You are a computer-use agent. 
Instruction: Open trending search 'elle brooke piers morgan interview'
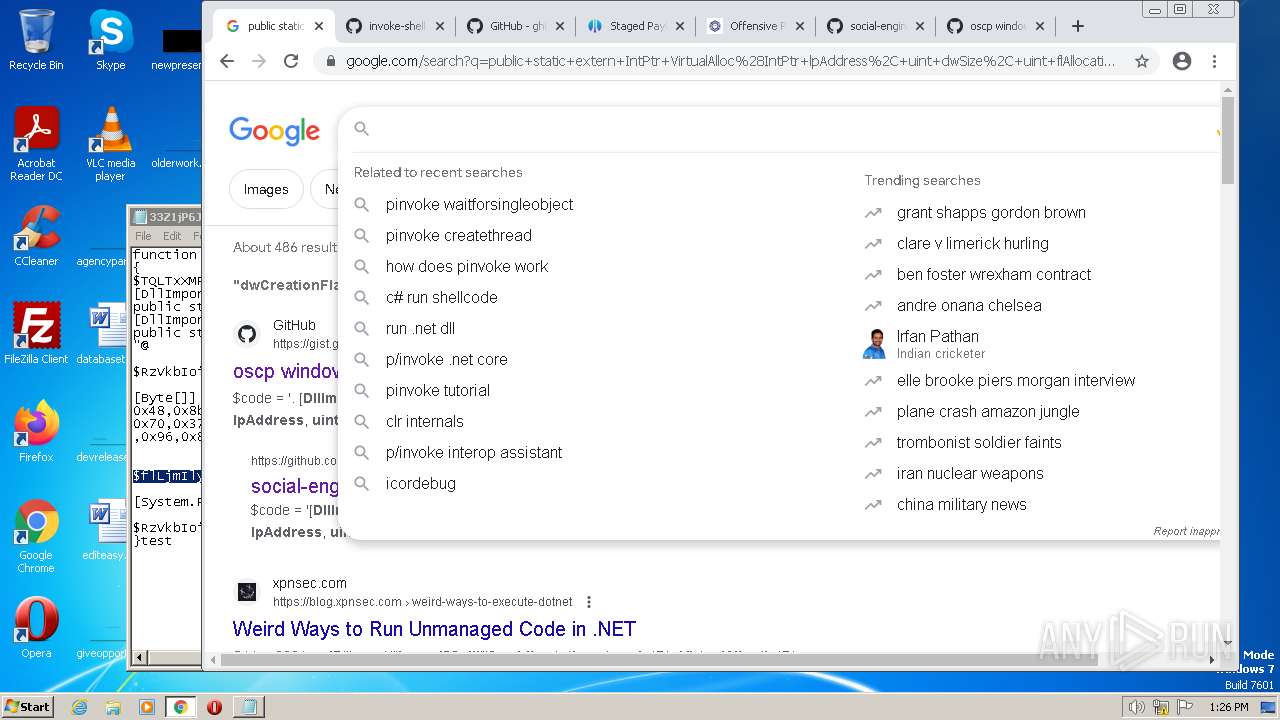[1016, 380]
